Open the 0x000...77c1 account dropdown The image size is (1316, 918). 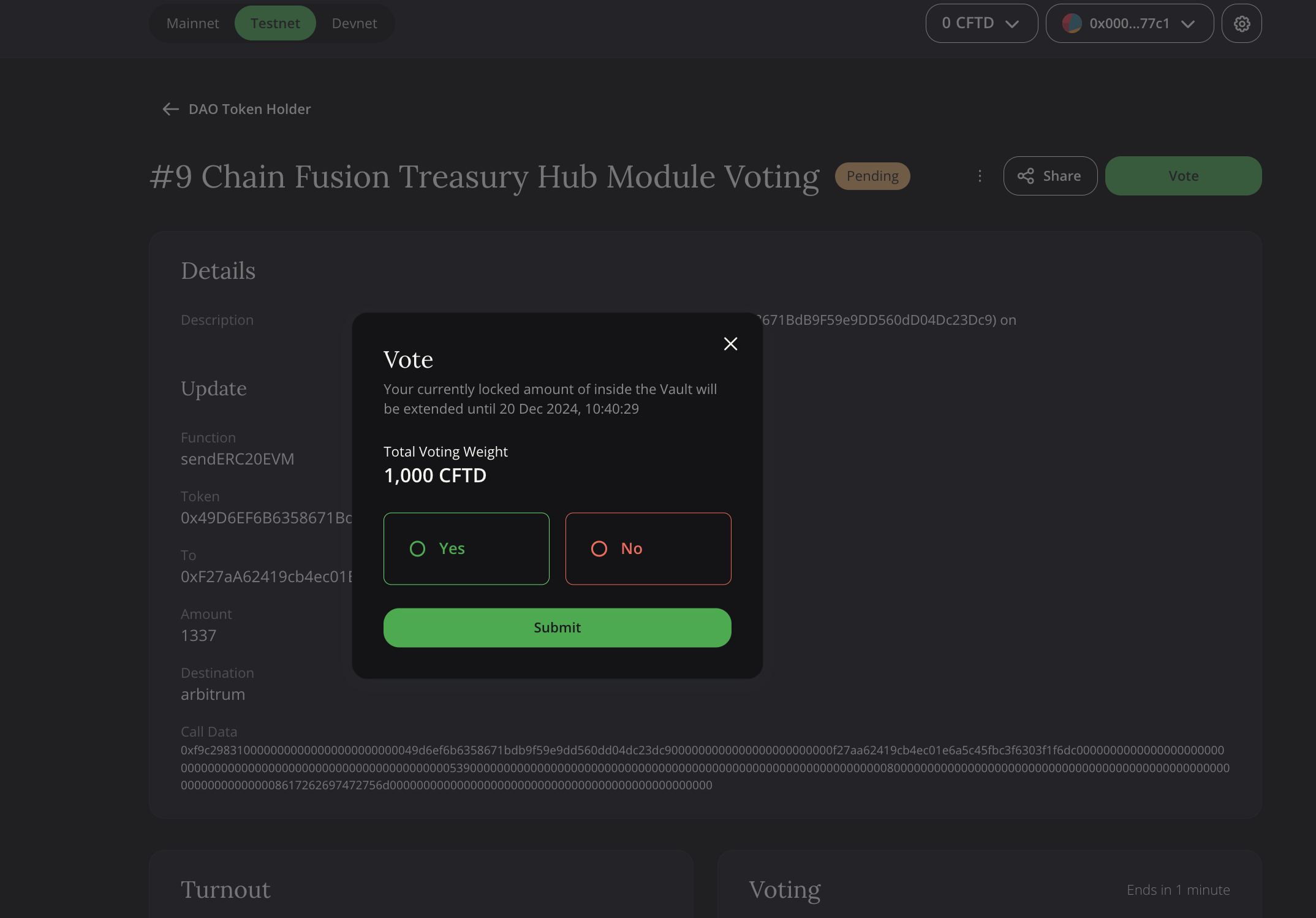(1129, 23)
